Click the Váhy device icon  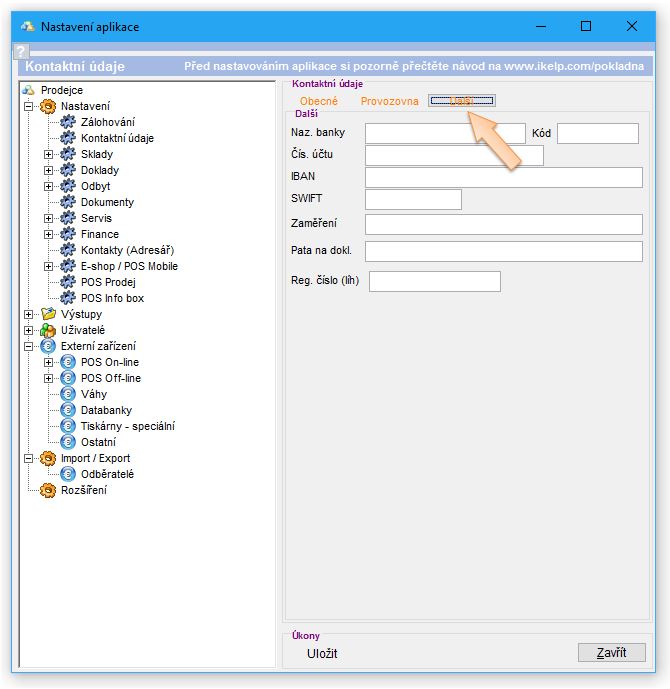tap(68, 394)
